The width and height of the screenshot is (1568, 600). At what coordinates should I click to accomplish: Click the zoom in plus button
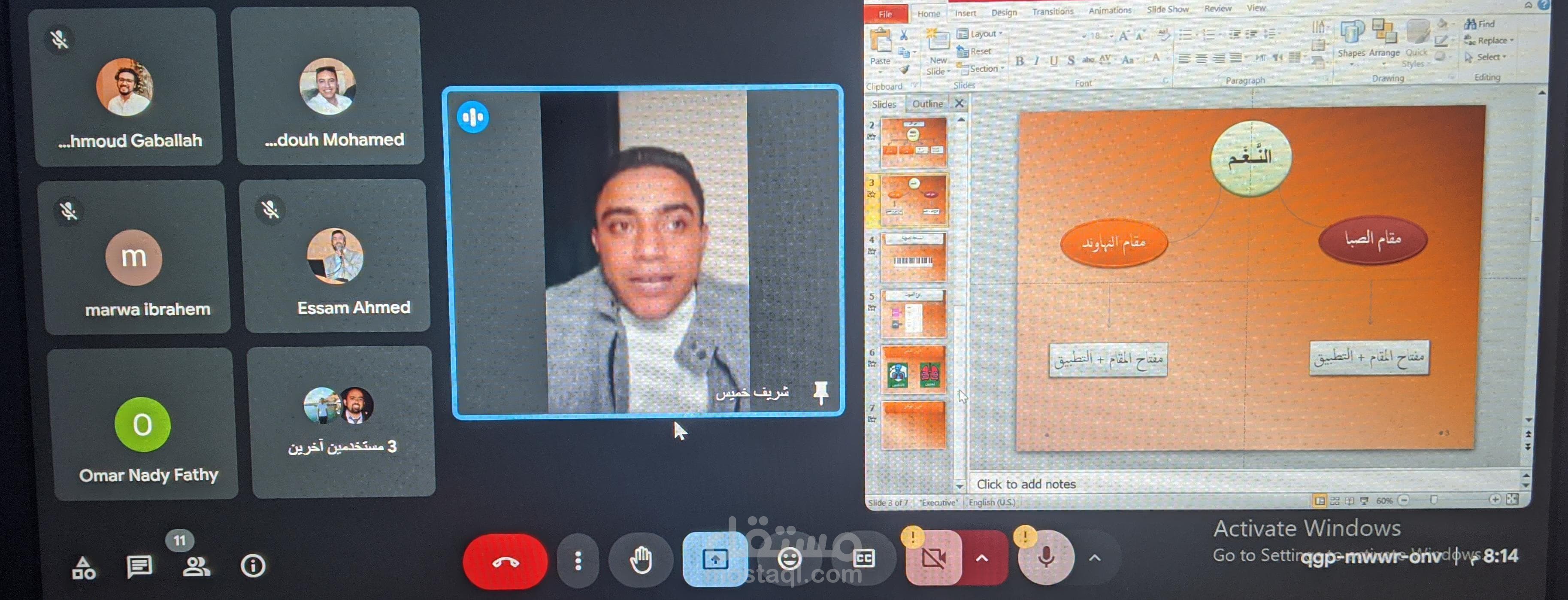coord(1495,499)
